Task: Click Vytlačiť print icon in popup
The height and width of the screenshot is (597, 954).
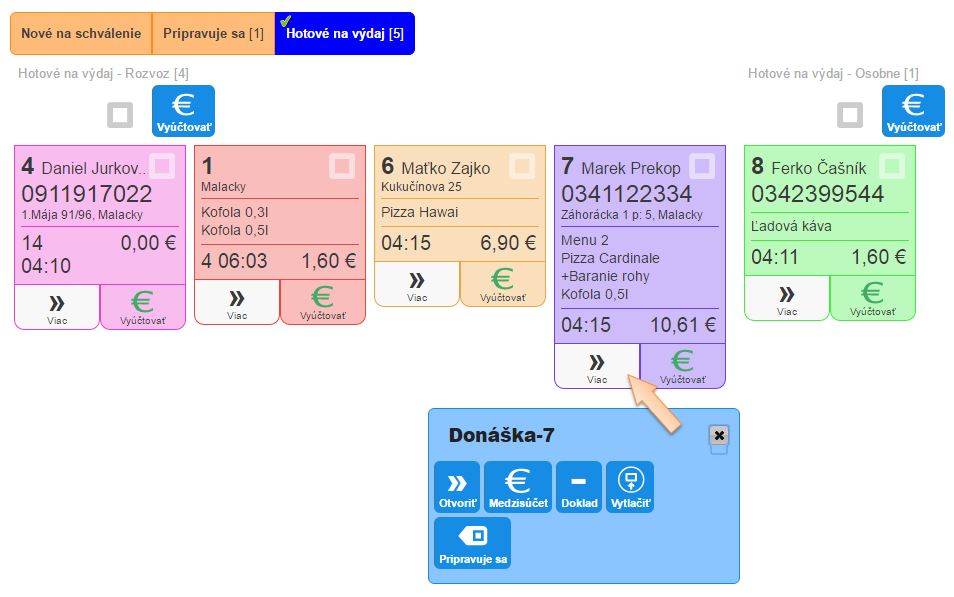Action: (631, 487)
